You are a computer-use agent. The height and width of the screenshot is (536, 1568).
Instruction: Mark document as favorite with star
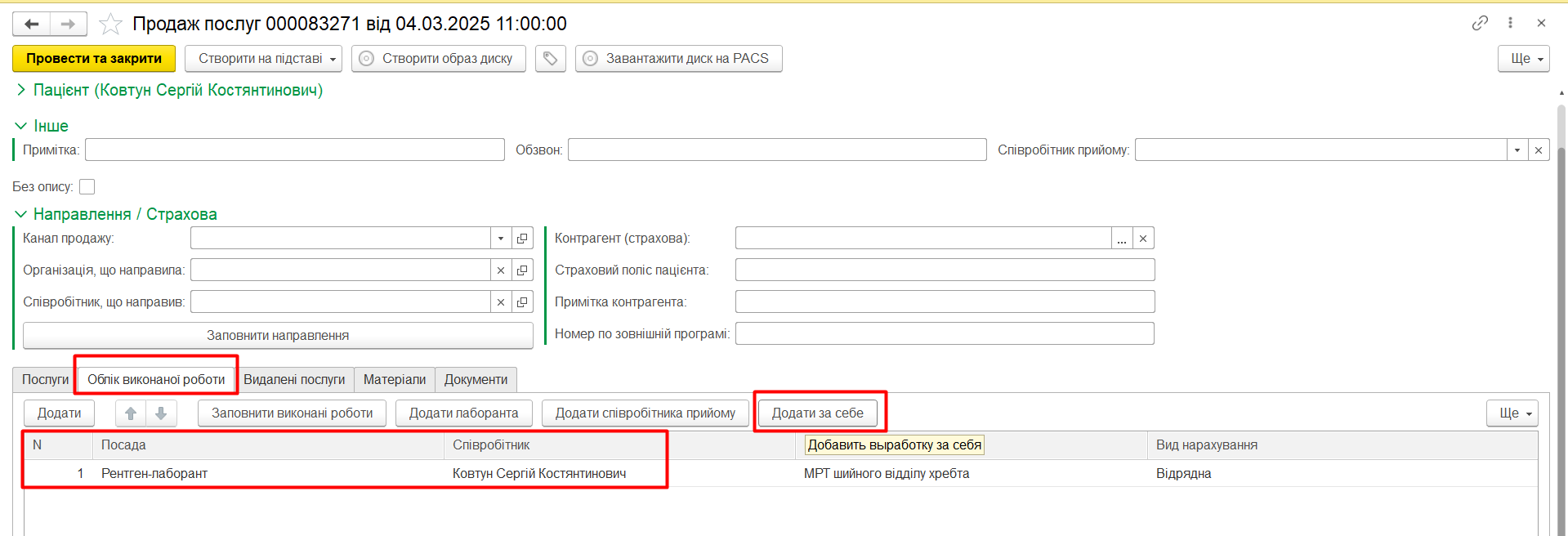pyautogui.click(x=110, y=25)
